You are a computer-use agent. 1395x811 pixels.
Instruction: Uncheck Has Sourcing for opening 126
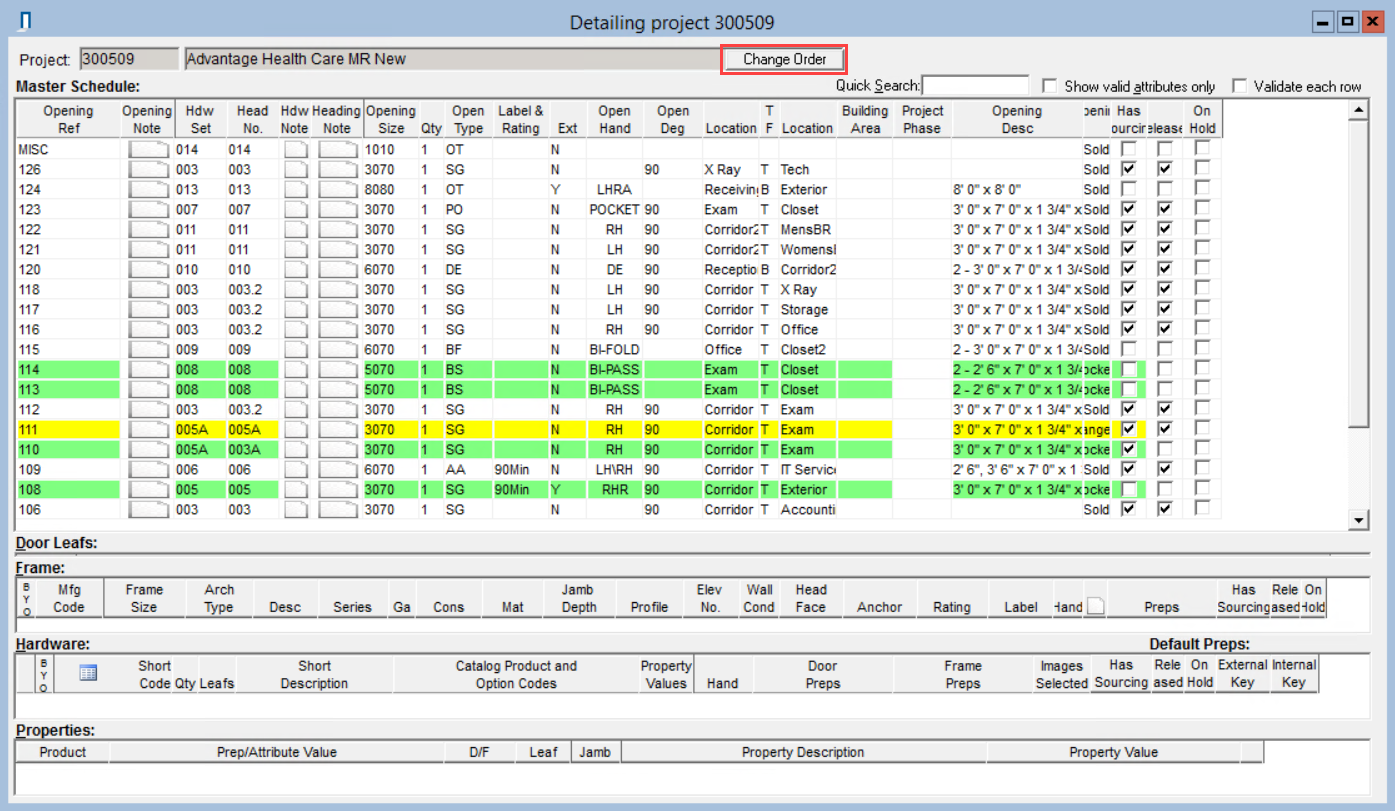click(x=1129, y=170)
